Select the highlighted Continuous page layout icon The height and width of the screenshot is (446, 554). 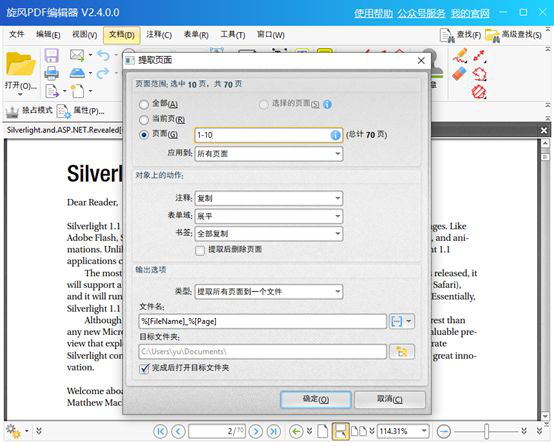click(341, 431)
